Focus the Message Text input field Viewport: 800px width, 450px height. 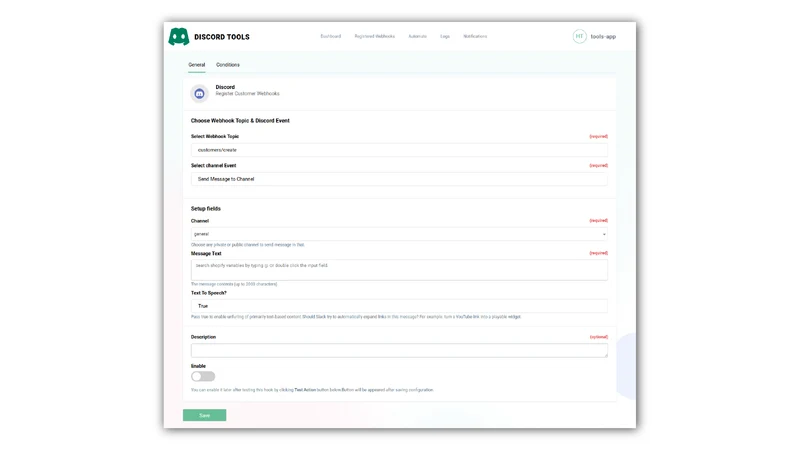click(399, 270)
